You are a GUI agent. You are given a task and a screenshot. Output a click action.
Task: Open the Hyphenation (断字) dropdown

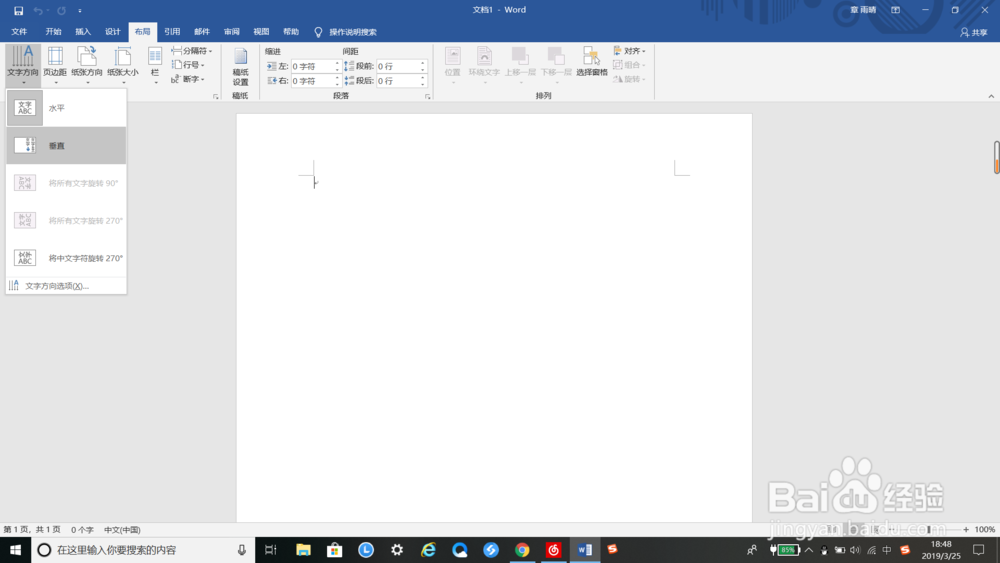coord(188,79)
